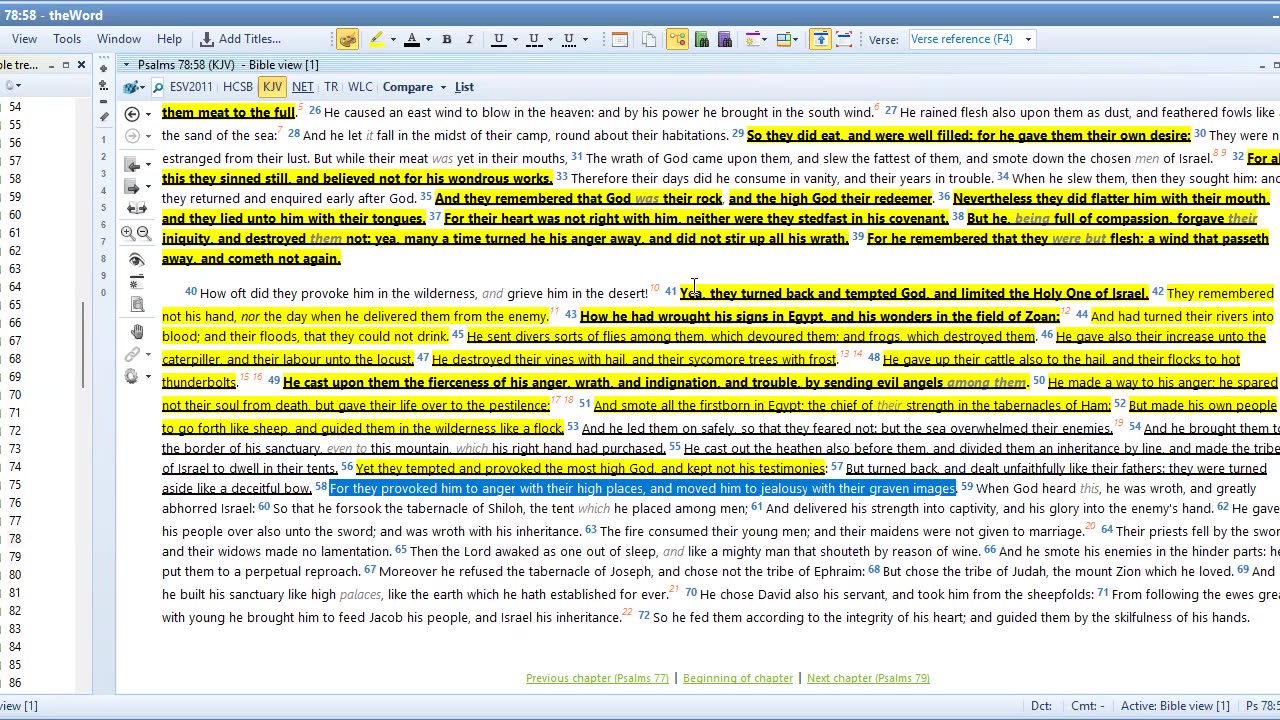Open the View menu
This screenshot has height=720, width=1280.
[x=24, y=39]
